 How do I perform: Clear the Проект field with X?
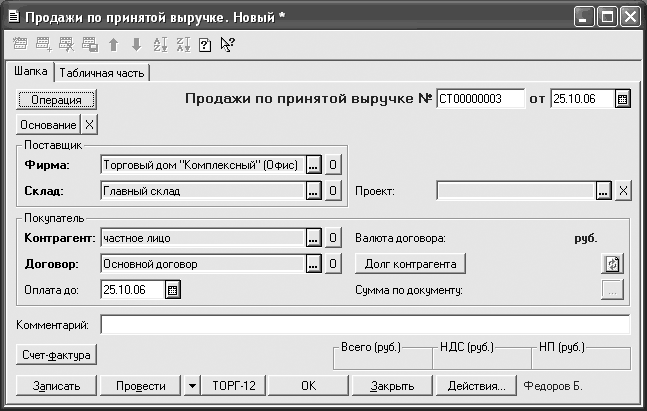click(622, 191)
